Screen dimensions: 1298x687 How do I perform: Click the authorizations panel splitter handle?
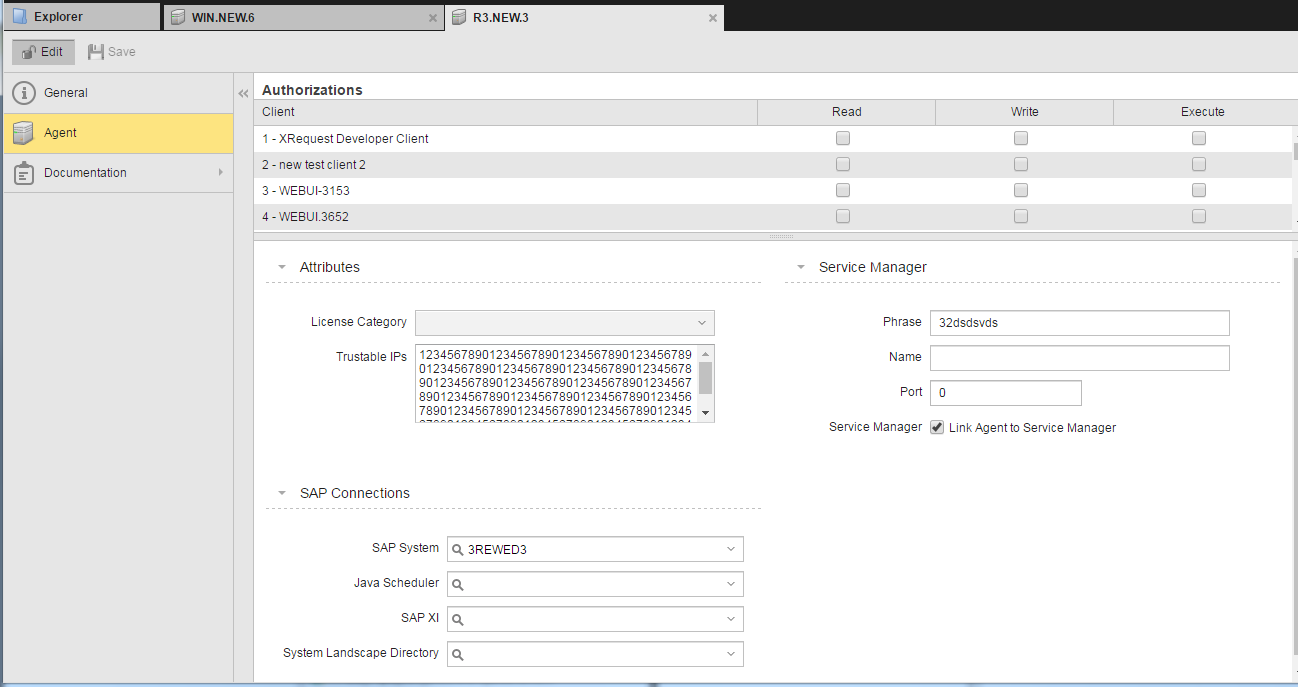(781, 236)
